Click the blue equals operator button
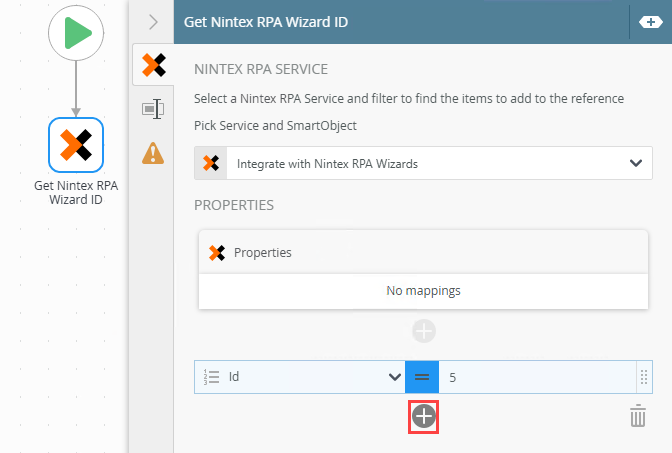The width and height of the screenshot is (672, 453). click(421, 377)
